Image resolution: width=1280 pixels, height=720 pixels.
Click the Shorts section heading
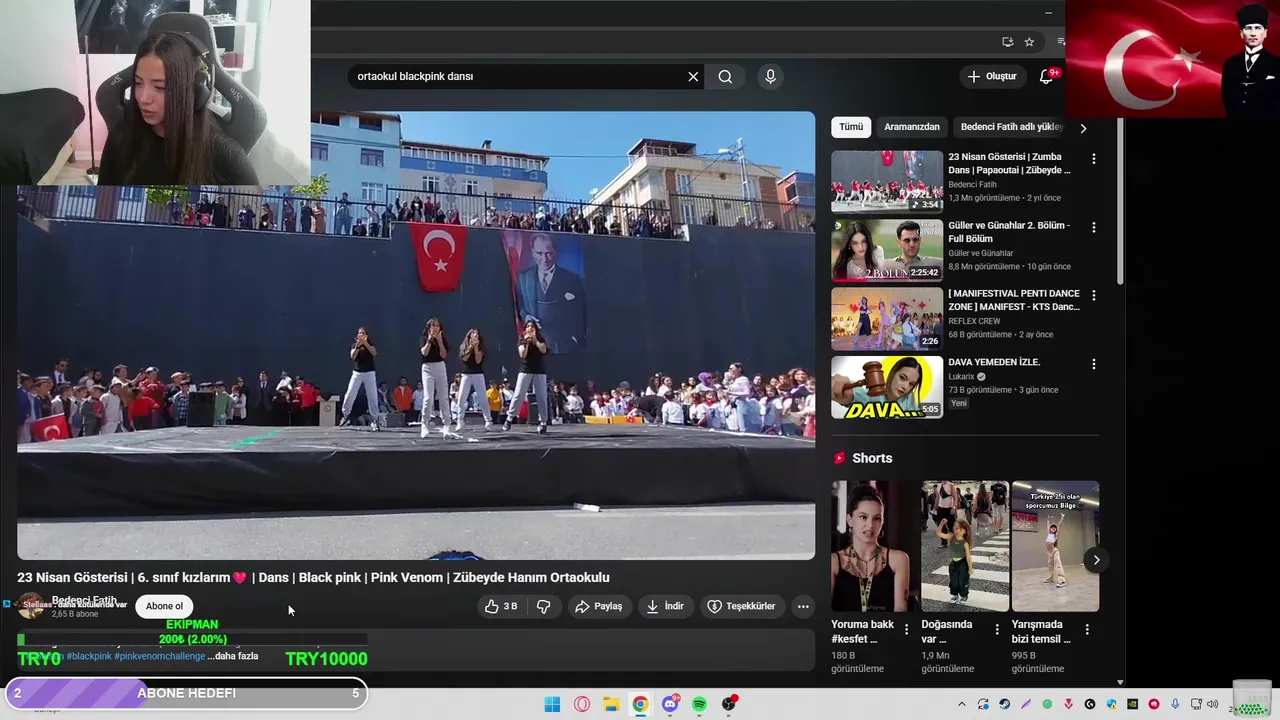point(872,458)
